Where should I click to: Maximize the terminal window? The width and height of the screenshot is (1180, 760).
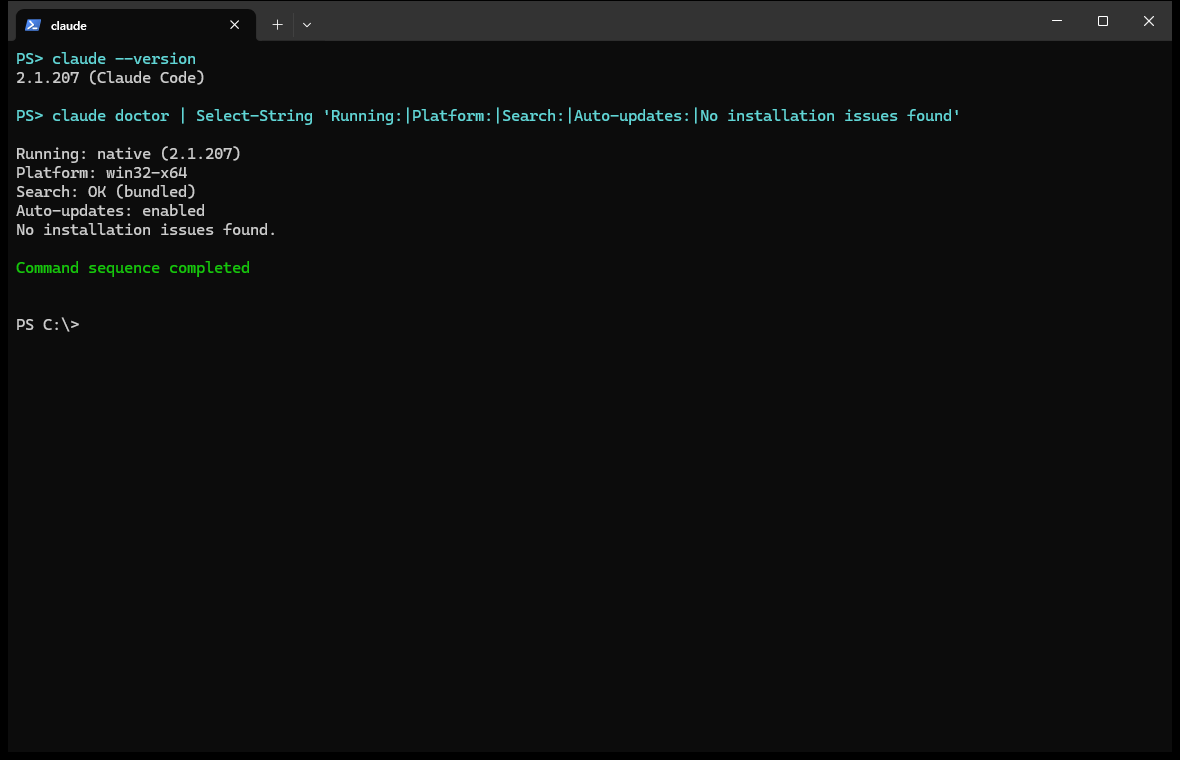point(1102,21)
